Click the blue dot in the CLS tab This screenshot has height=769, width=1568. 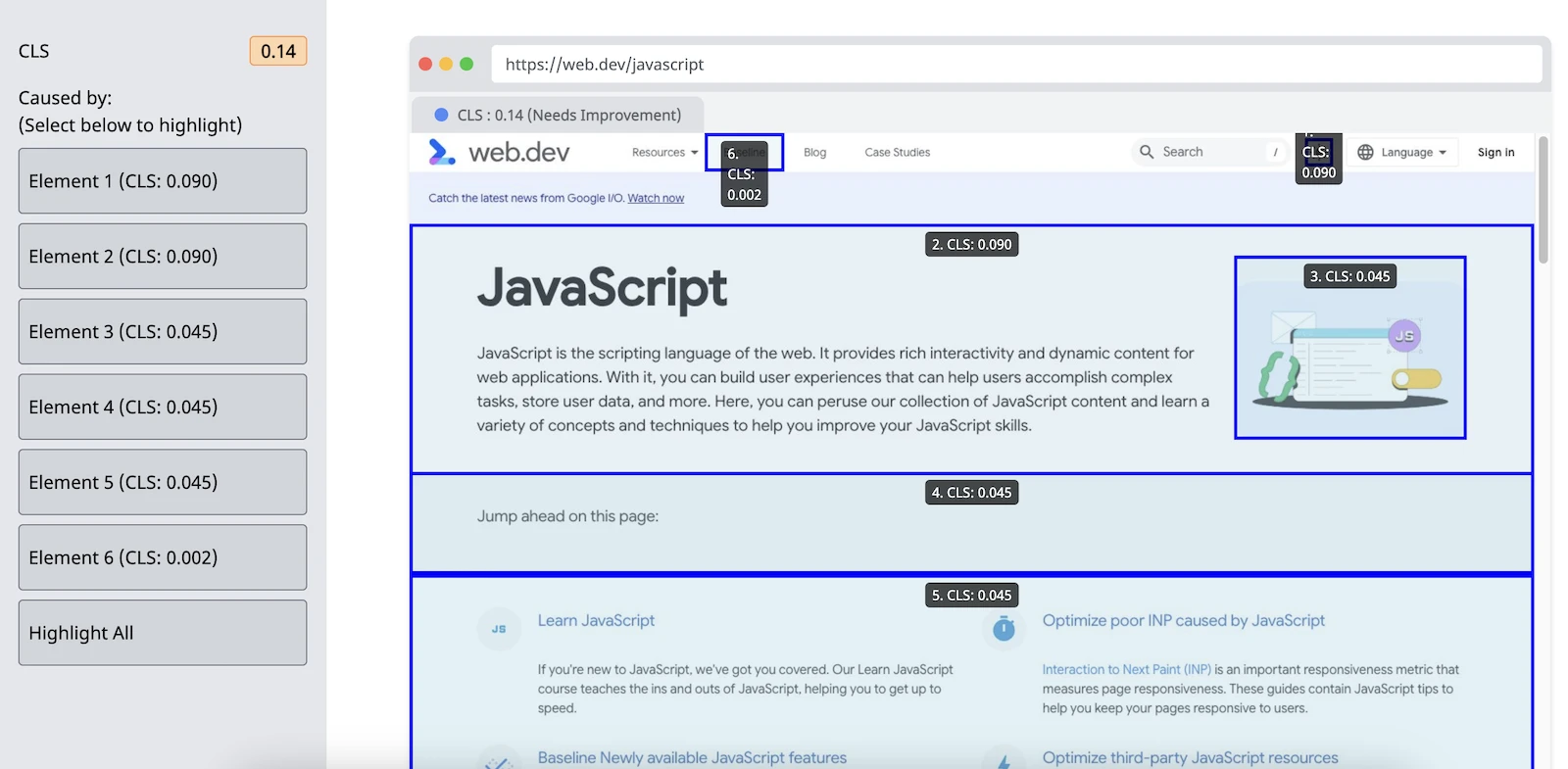pyautogui.click(x=441, y=115)
